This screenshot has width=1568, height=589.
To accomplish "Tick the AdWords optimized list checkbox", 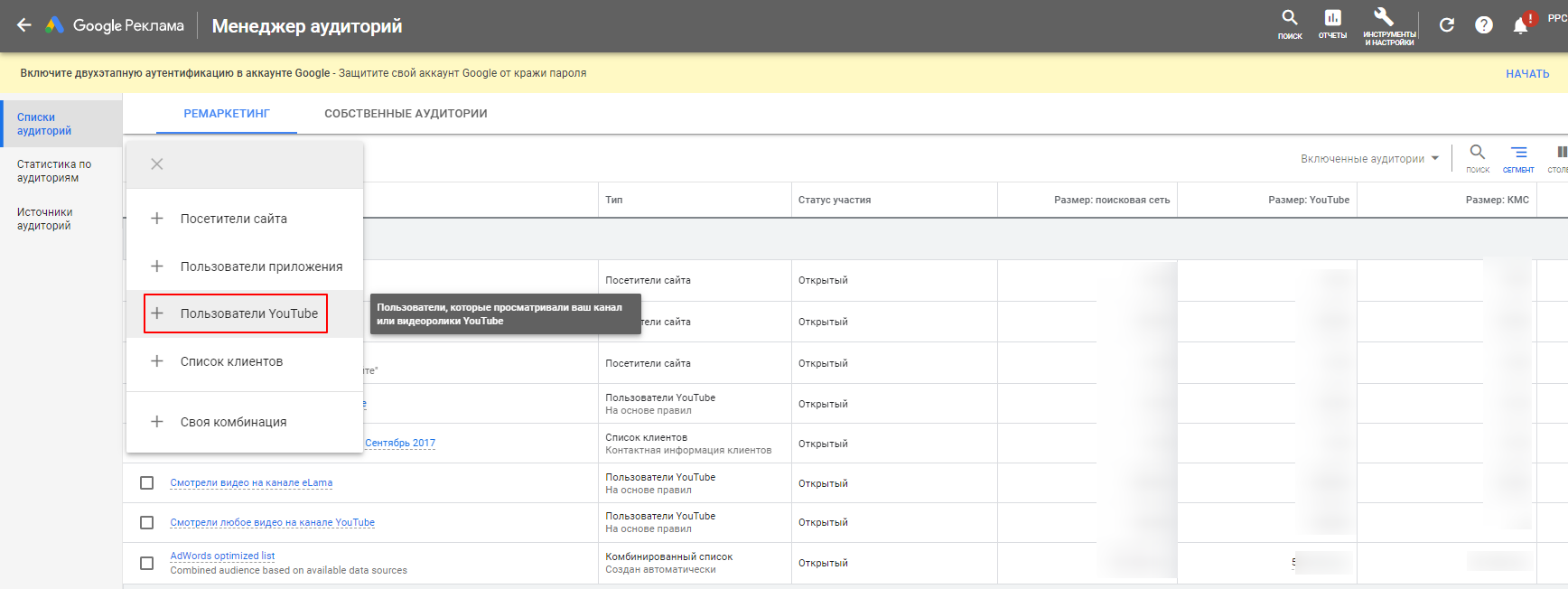I will click(x=146, y=563).
